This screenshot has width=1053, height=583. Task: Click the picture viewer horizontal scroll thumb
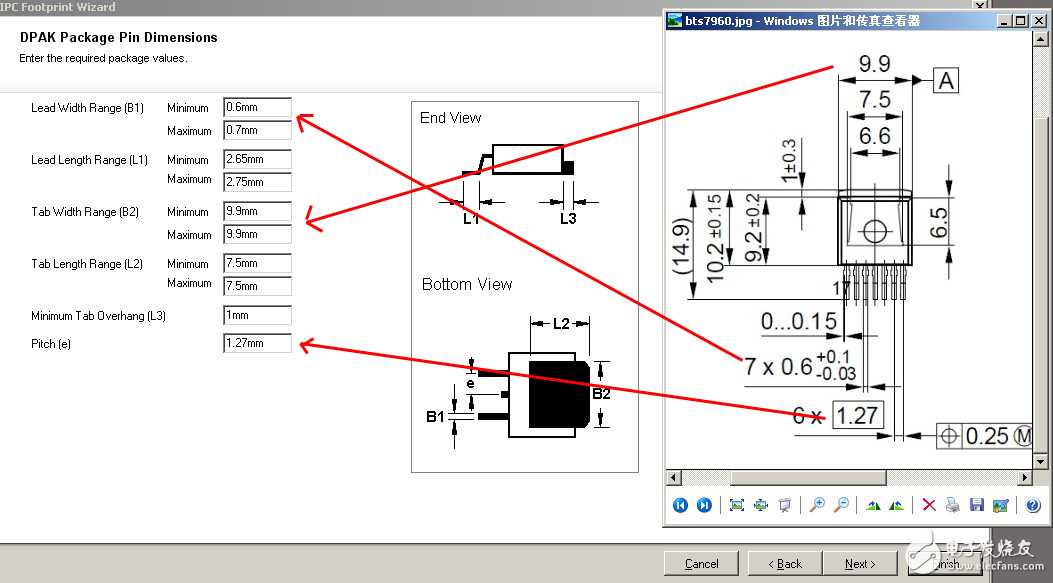point(809,478)
